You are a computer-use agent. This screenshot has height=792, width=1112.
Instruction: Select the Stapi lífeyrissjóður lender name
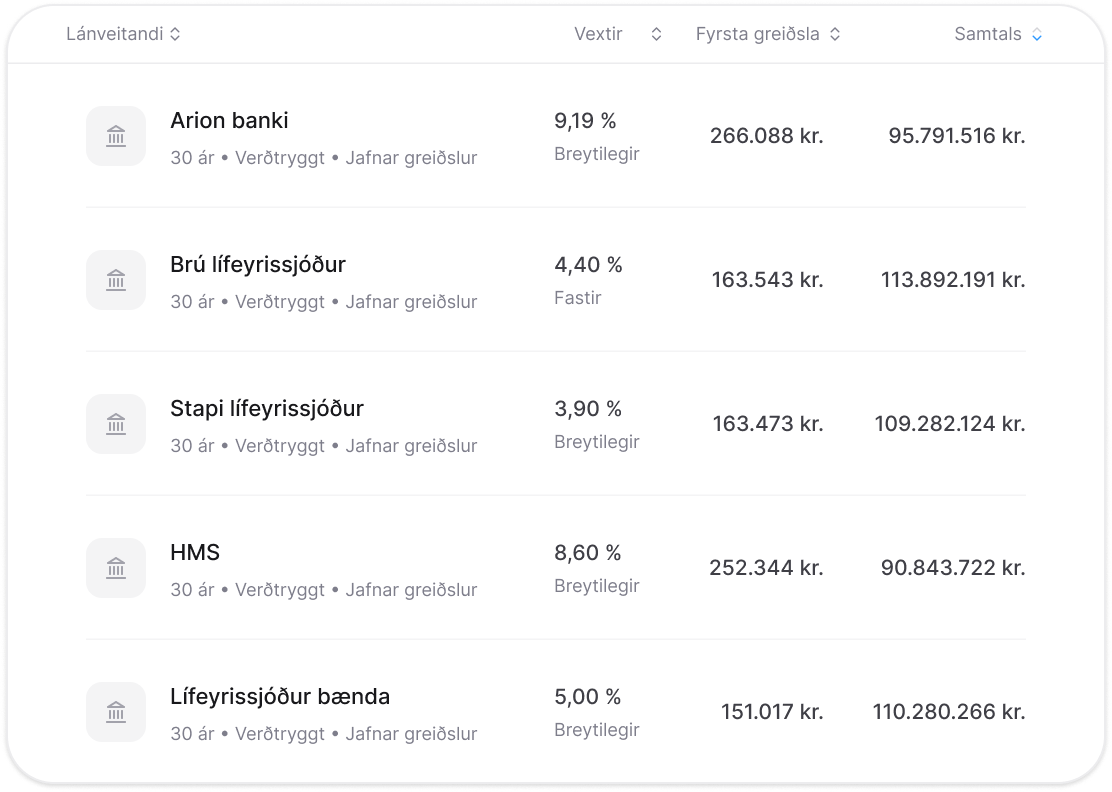(267, 409)
